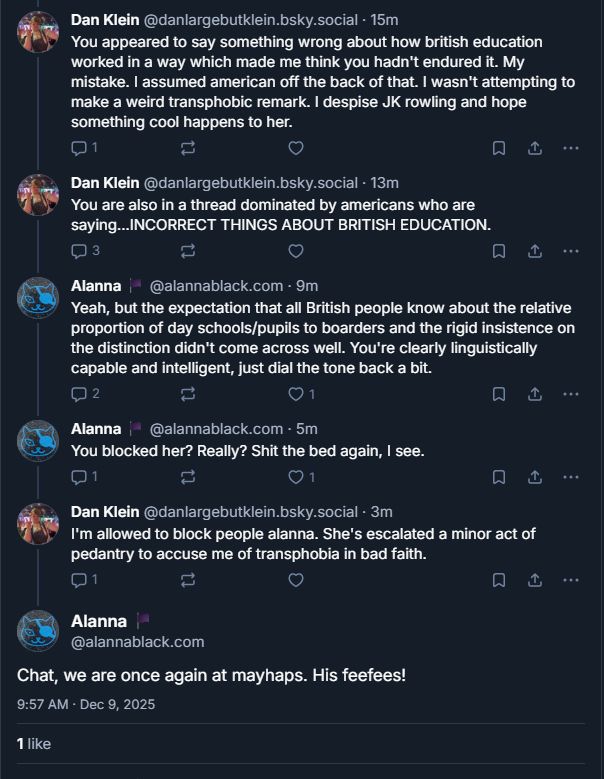
Task: Click Dan Klein's avatar on top post
Action: (x=38, y=32)
